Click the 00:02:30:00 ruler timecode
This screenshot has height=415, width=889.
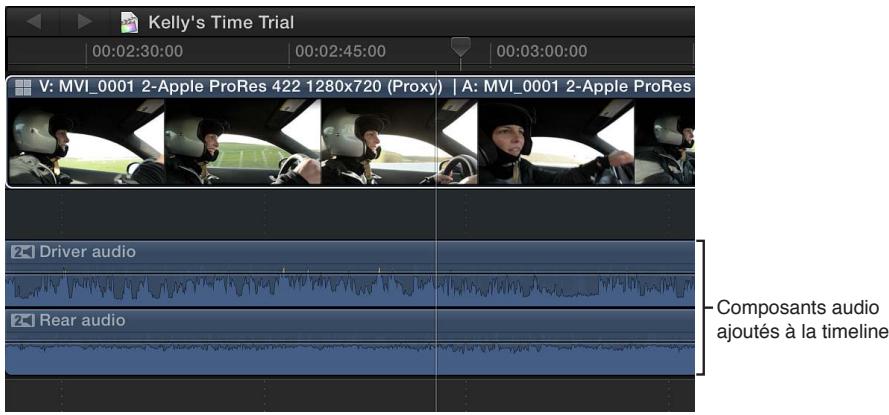pos(138,52)
